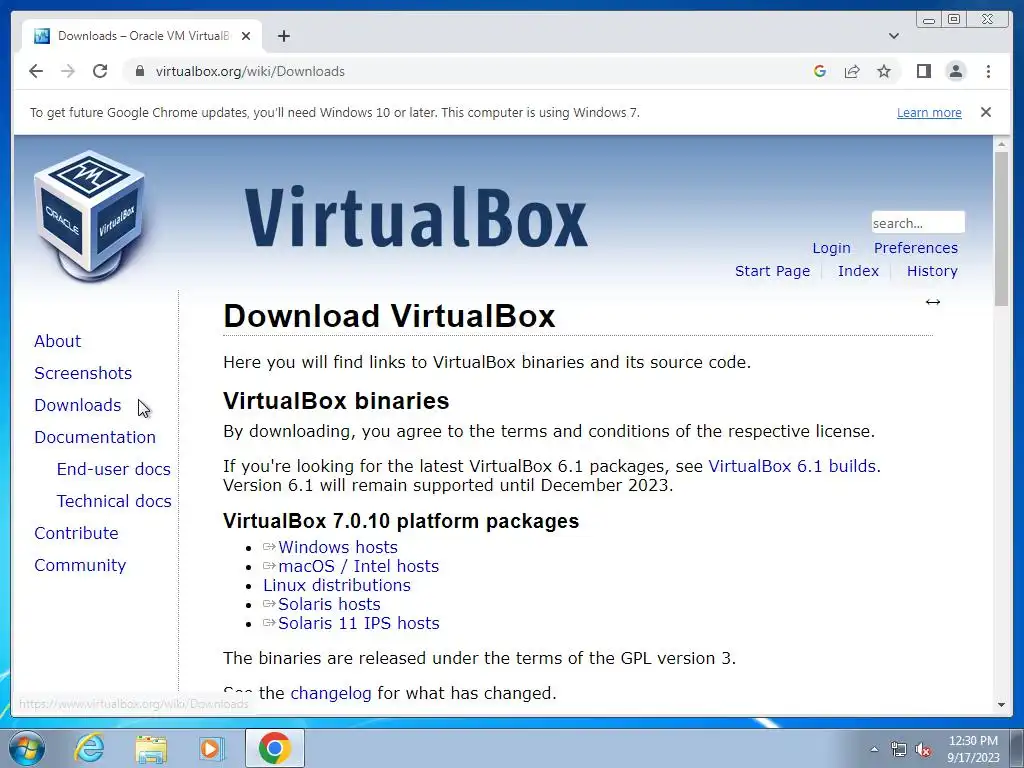The image size is (1024, 768).
Task: Click the page scrollbar down arrow
Action: (1001, 705)
